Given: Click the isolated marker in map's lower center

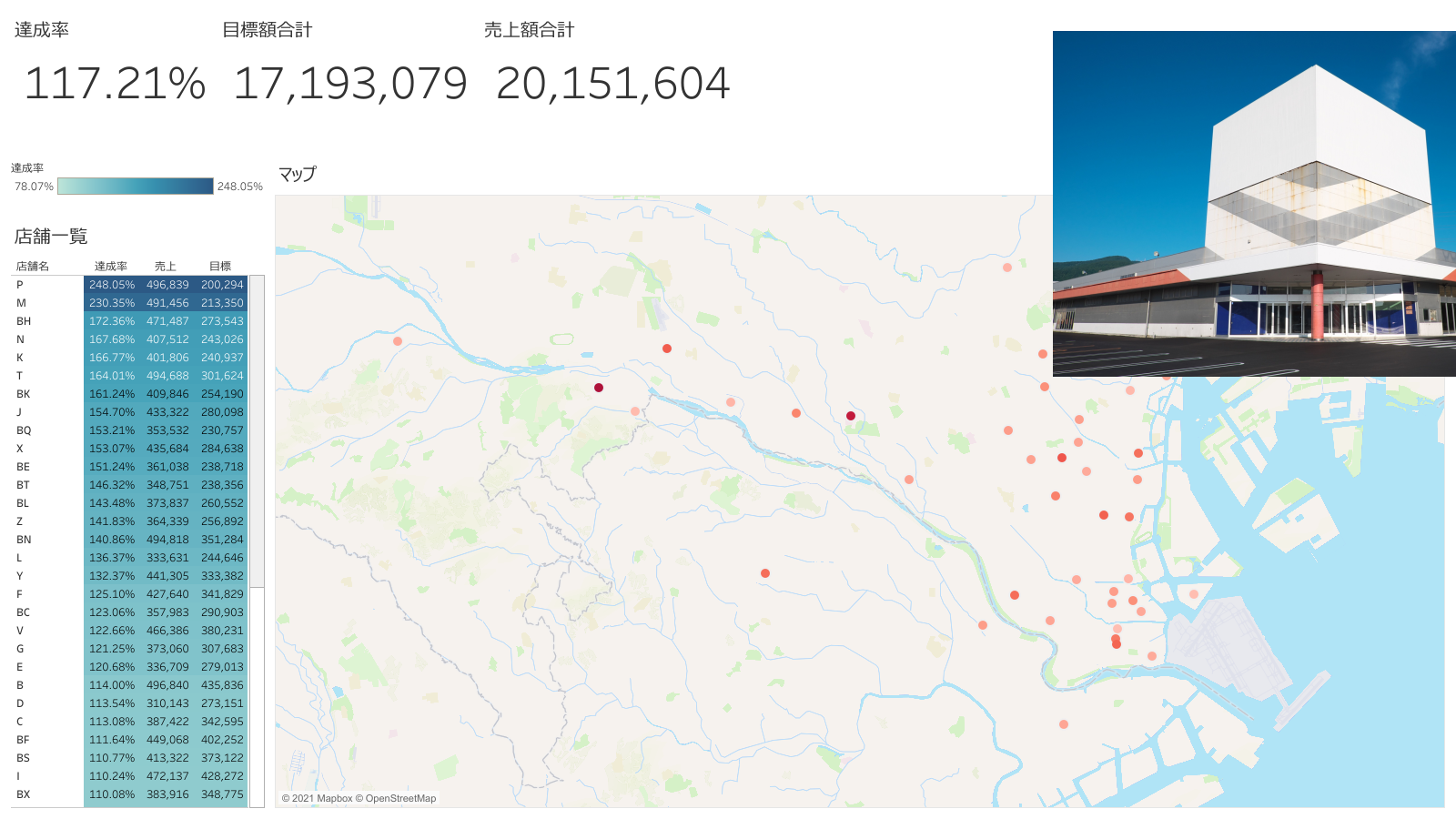Looking at the screenshot, I should (765, 573).
